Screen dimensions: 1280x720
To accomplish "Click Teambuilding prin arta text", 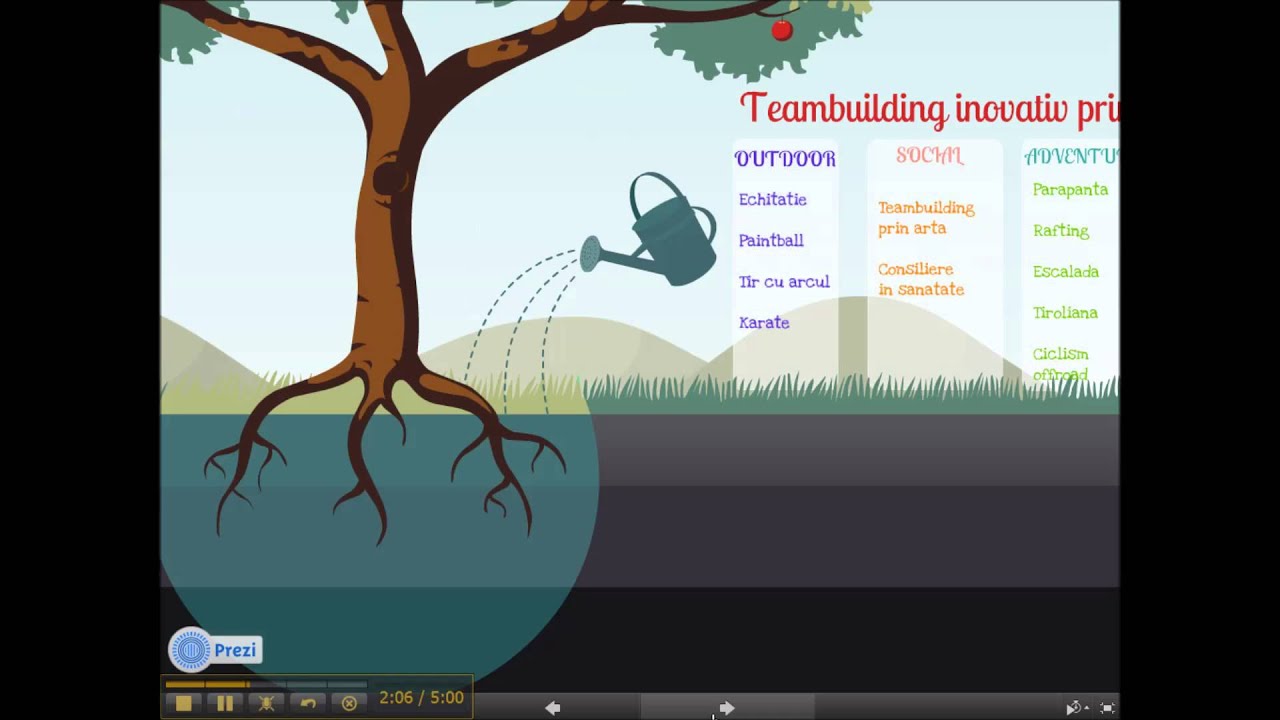I will (926, 218).
